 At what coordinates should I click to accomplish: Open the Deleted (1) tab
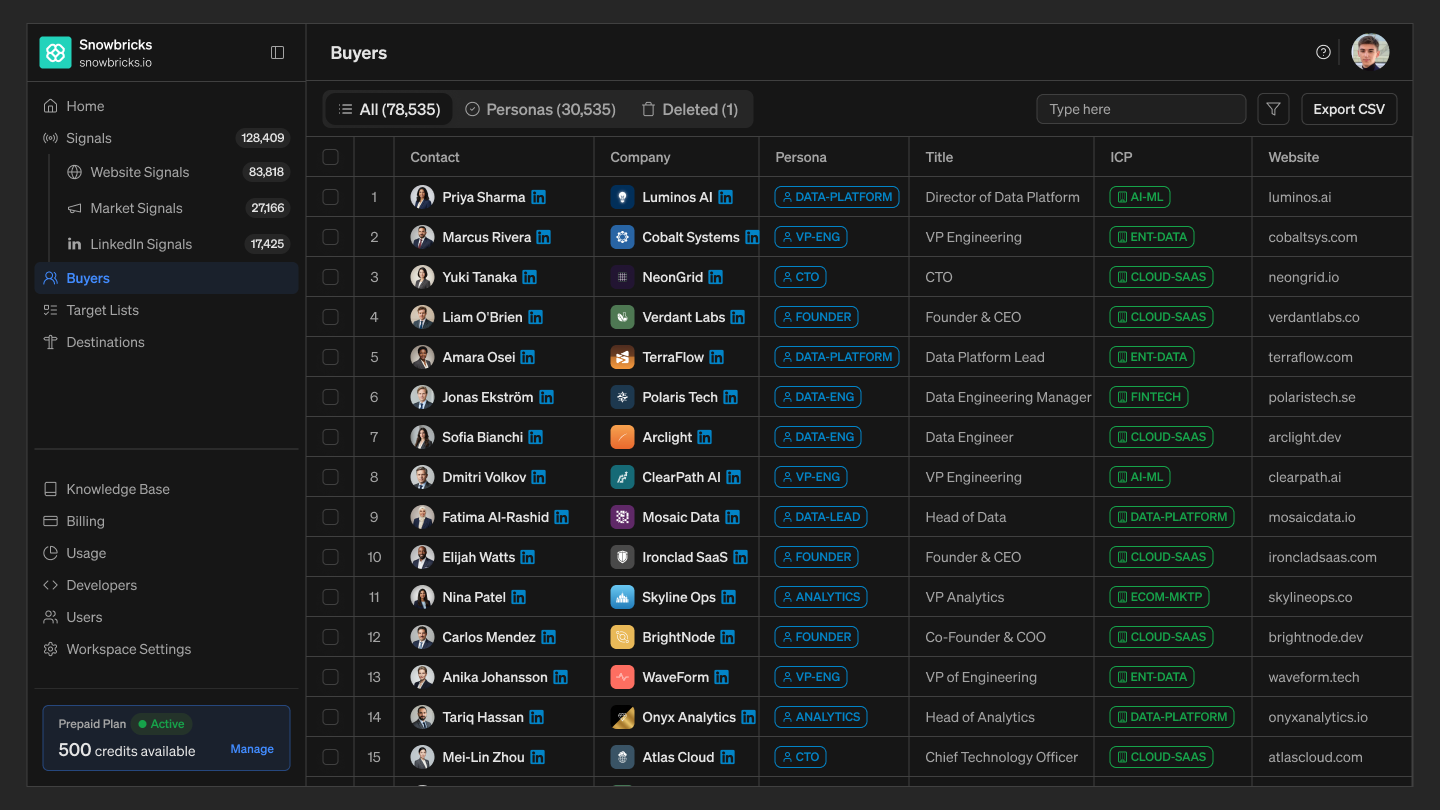(690, 109)
